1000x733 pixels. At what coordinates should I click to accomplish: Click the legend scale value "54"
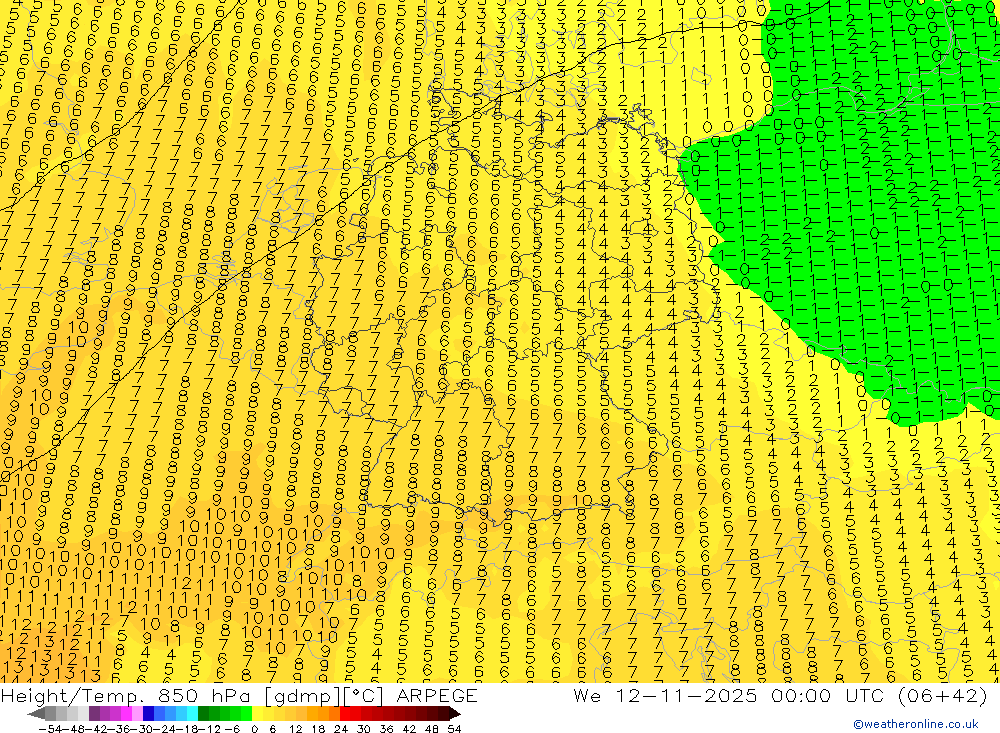point(454,729)
